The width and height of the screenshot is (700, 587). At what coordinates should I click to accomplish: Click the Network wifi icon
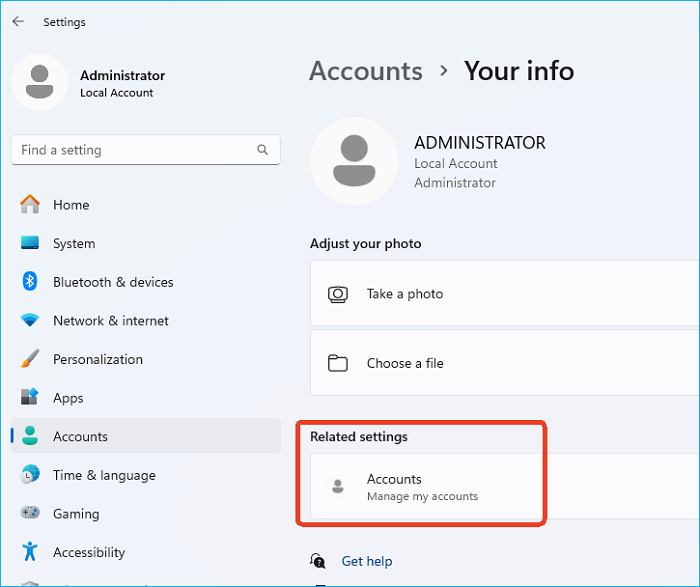coord(30,321)
